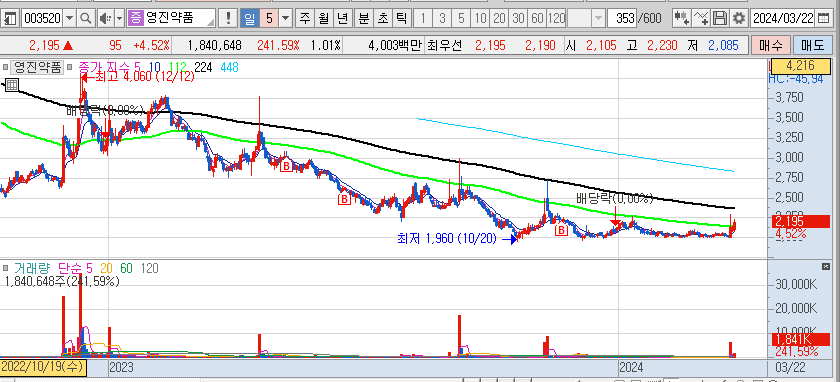840x382 pixels.
Task: Choose the 30 interval button
Action: tap(518, 19)
